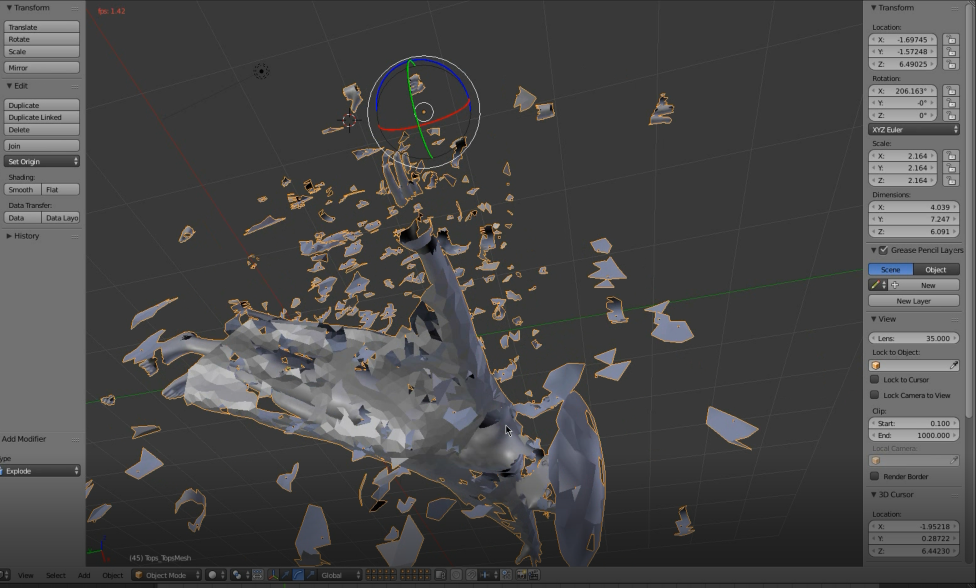Toggle the snap magnet icon
Screen dimensions: 976x588
pyautogui.click(x=472, y=575)
